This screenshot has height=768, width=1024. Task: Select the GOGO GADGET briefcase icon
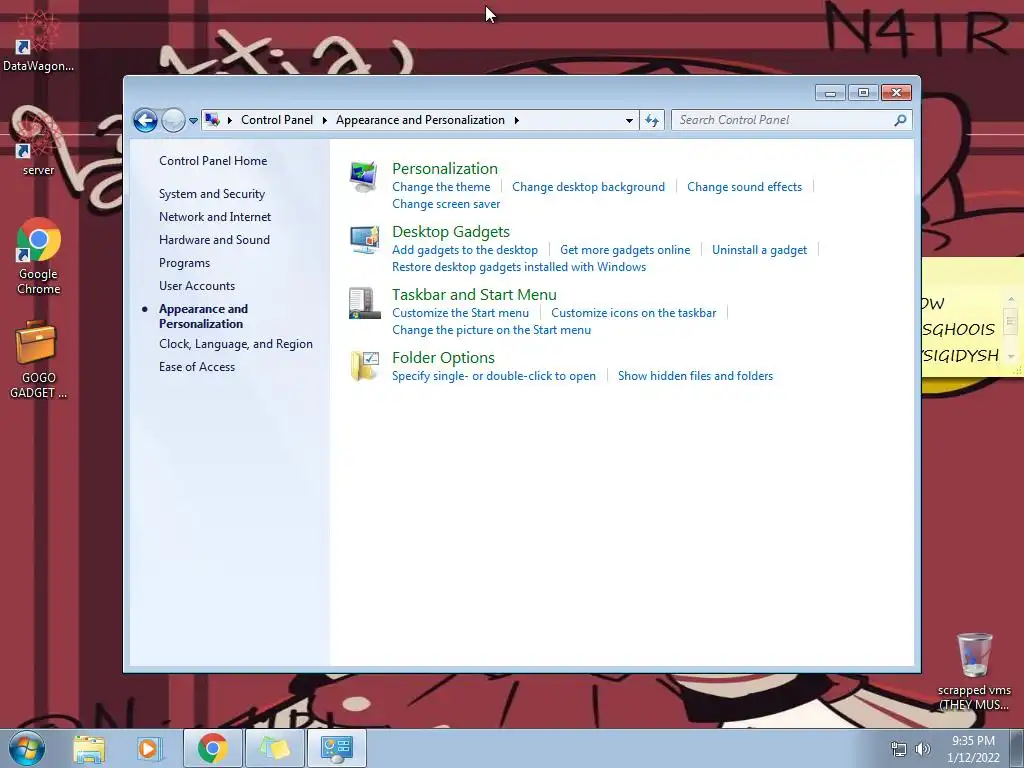pyautogui.click(x=38, y=360)
